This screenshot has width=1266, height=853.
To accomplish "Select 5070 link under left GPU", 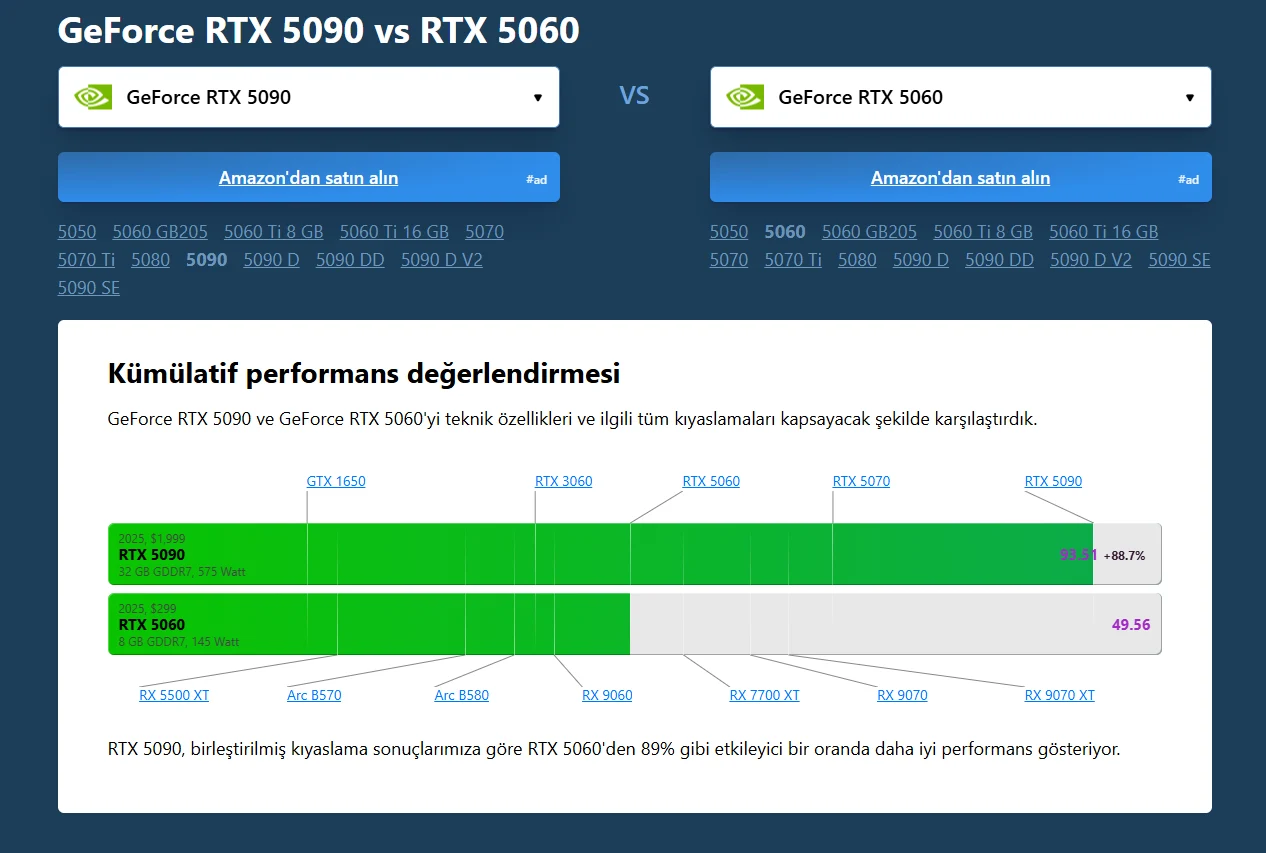I will [x=484, y=232].
